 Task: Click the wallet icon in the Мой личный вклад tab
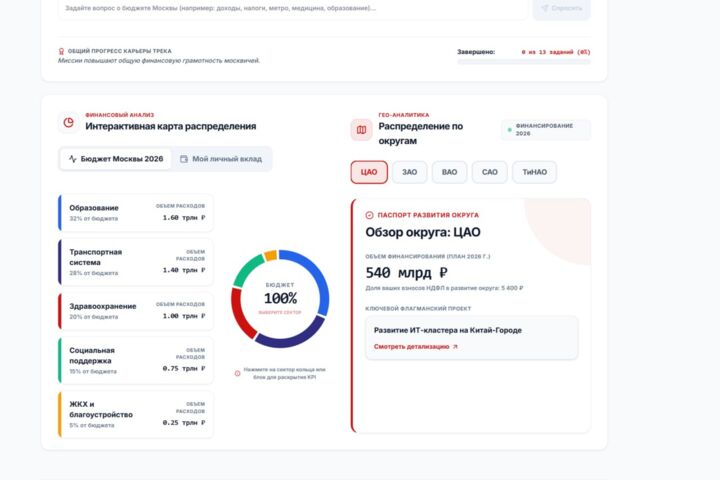(x=184, y=159)
